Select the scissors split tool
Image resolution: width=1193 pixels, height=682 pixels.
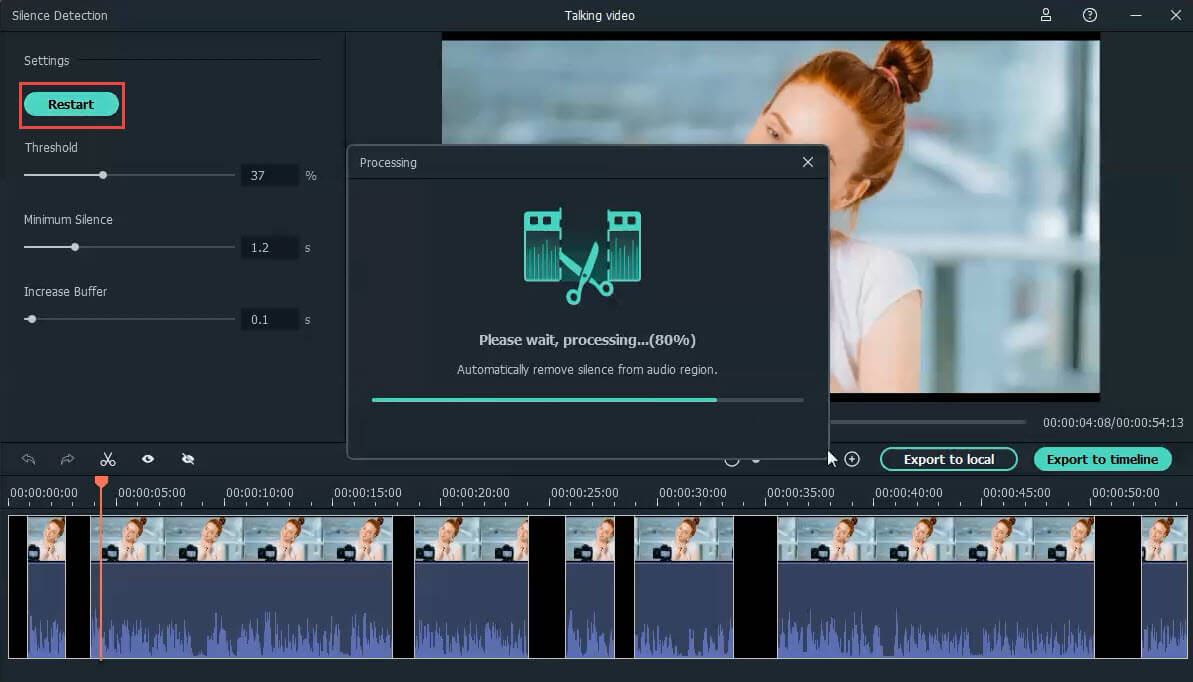click(x=108, y=459)
